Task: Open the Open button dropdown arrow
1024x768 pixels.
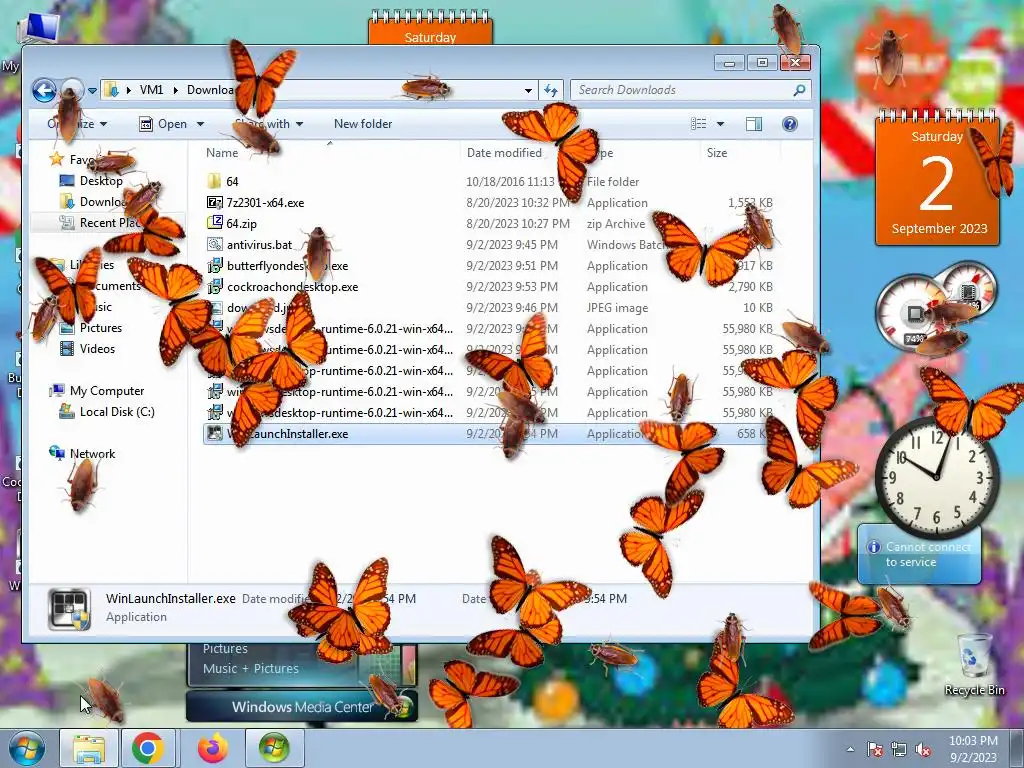Action: [x=200, y=124]
